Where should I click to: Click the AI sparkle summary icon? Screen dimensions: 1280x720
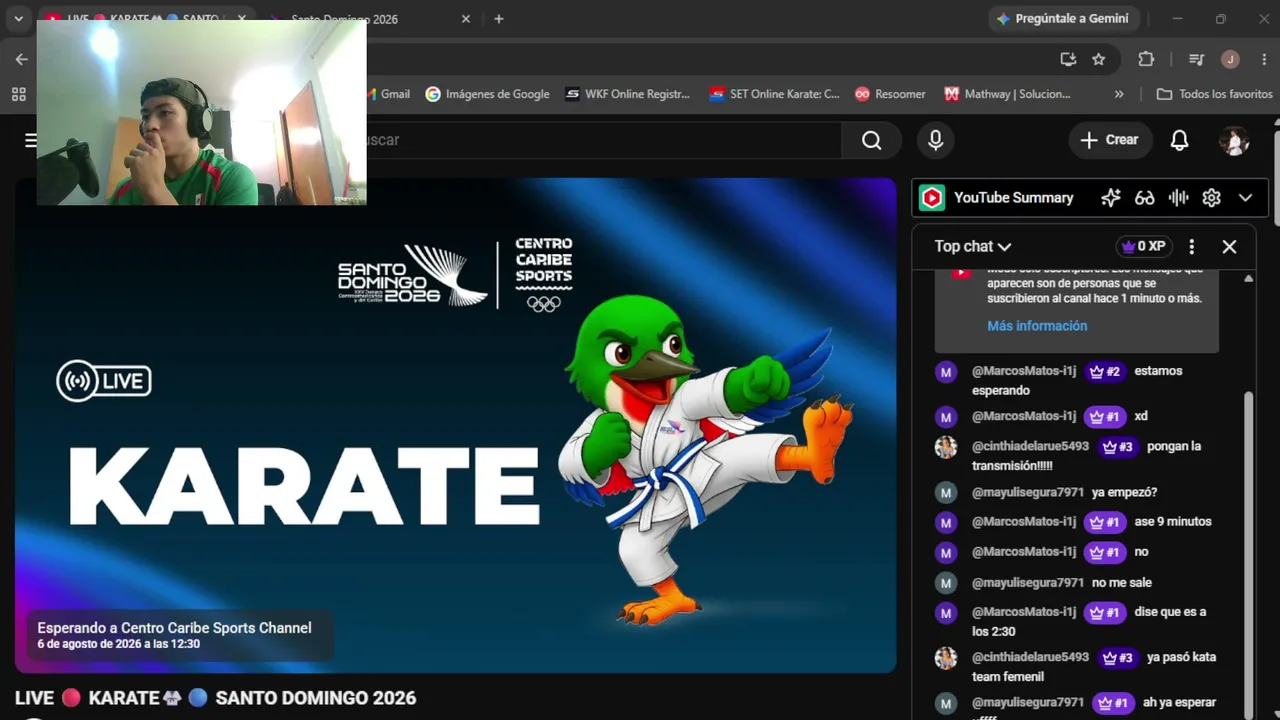tap(1111, 198)
